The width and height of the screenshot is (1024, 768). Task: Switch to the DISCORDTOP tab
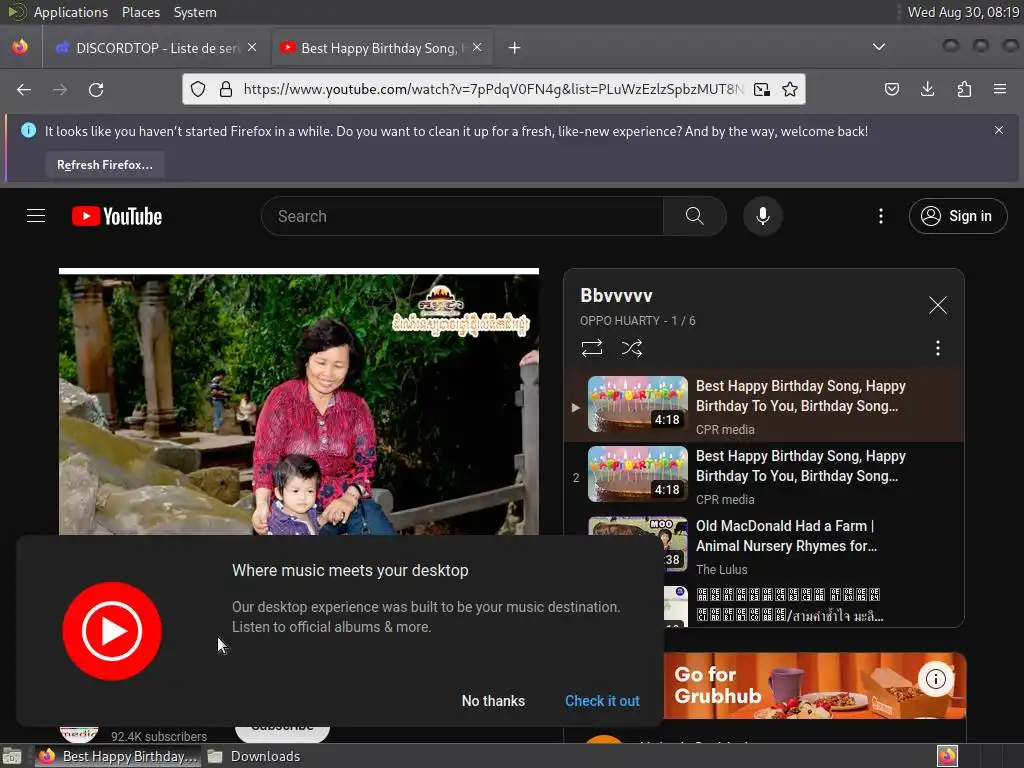155,48
